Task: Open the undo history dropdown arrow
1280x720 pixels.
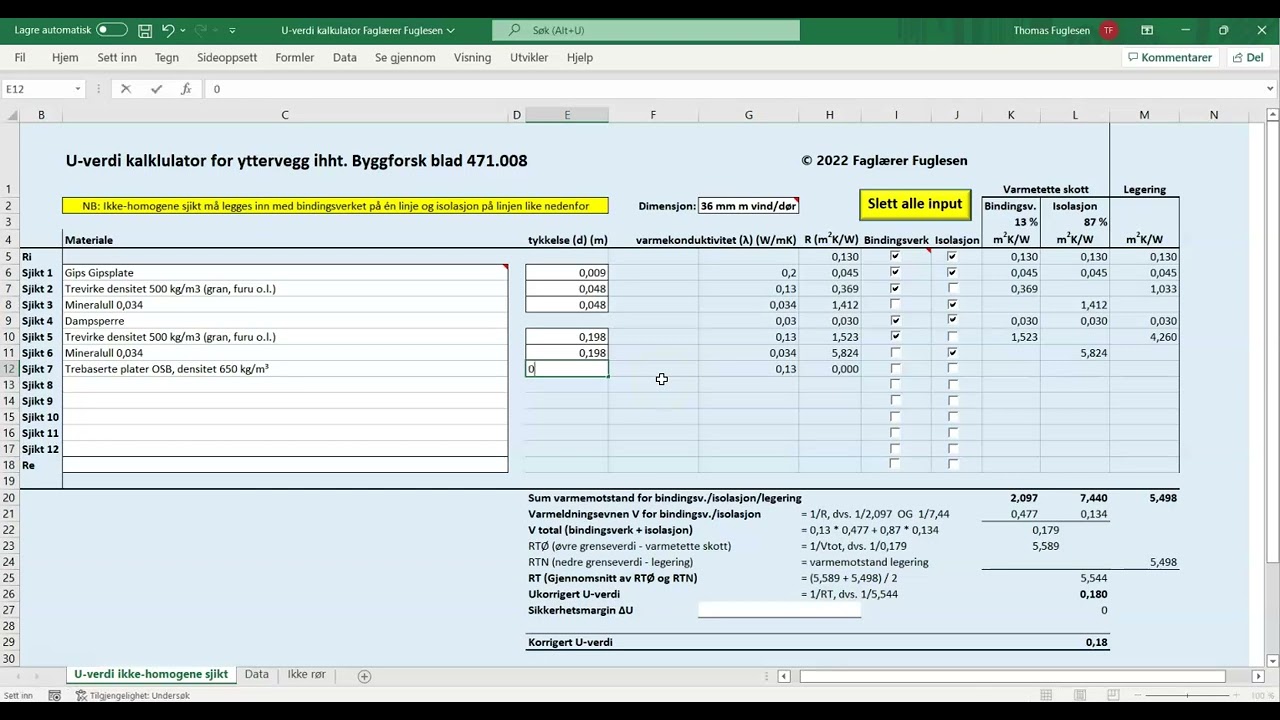Action: (183, 31)
